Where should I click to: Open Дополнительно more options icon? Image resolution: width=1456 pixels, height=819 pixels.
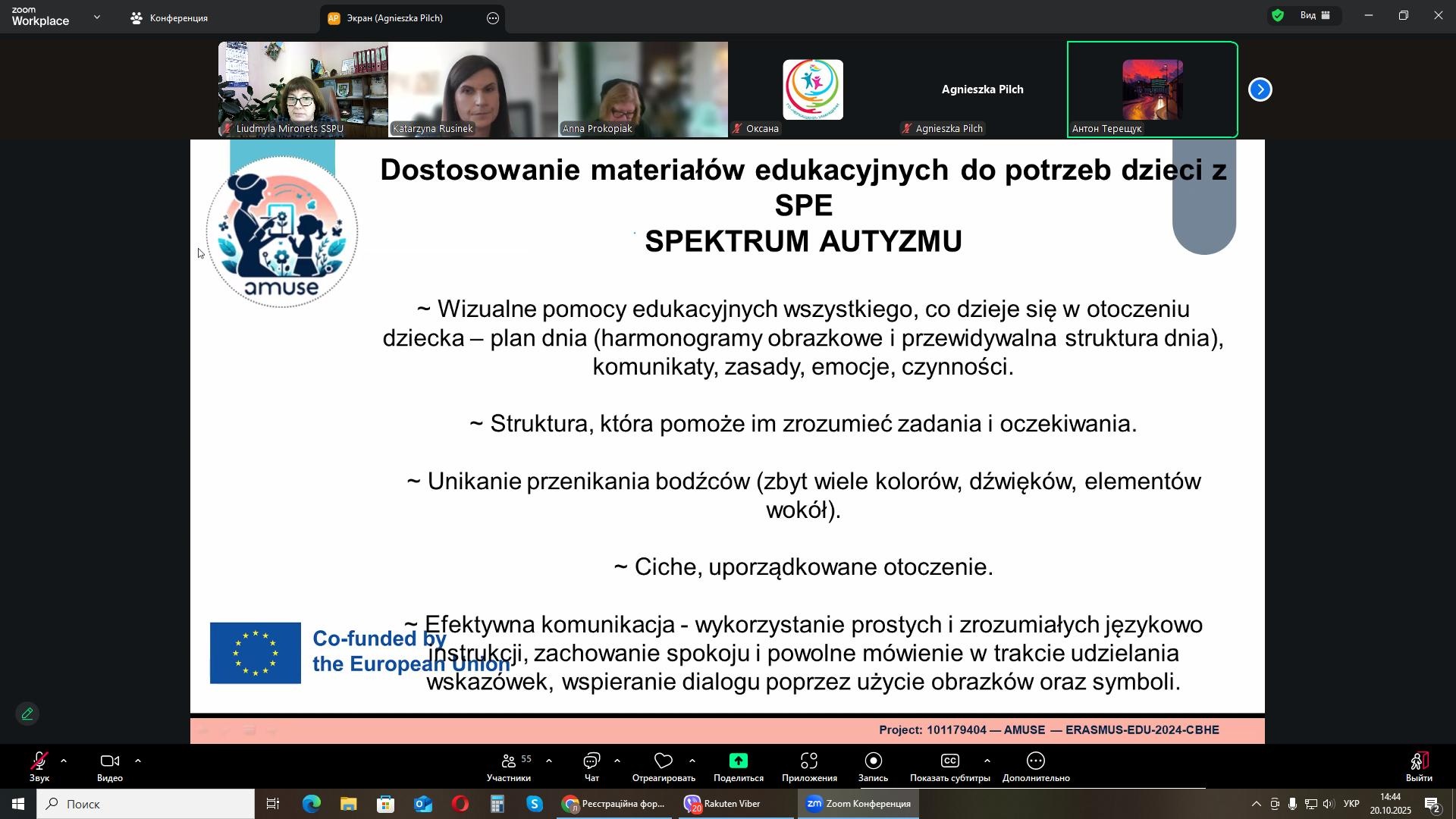tap(1036, 762)
